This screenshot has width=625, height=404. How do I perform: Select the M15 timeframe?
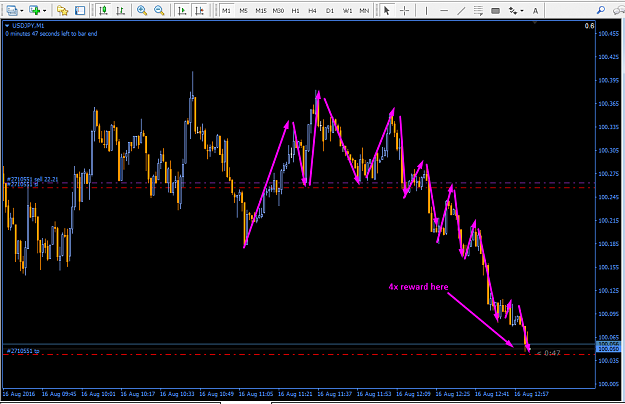pyautogui.click(x=261, y=11)
